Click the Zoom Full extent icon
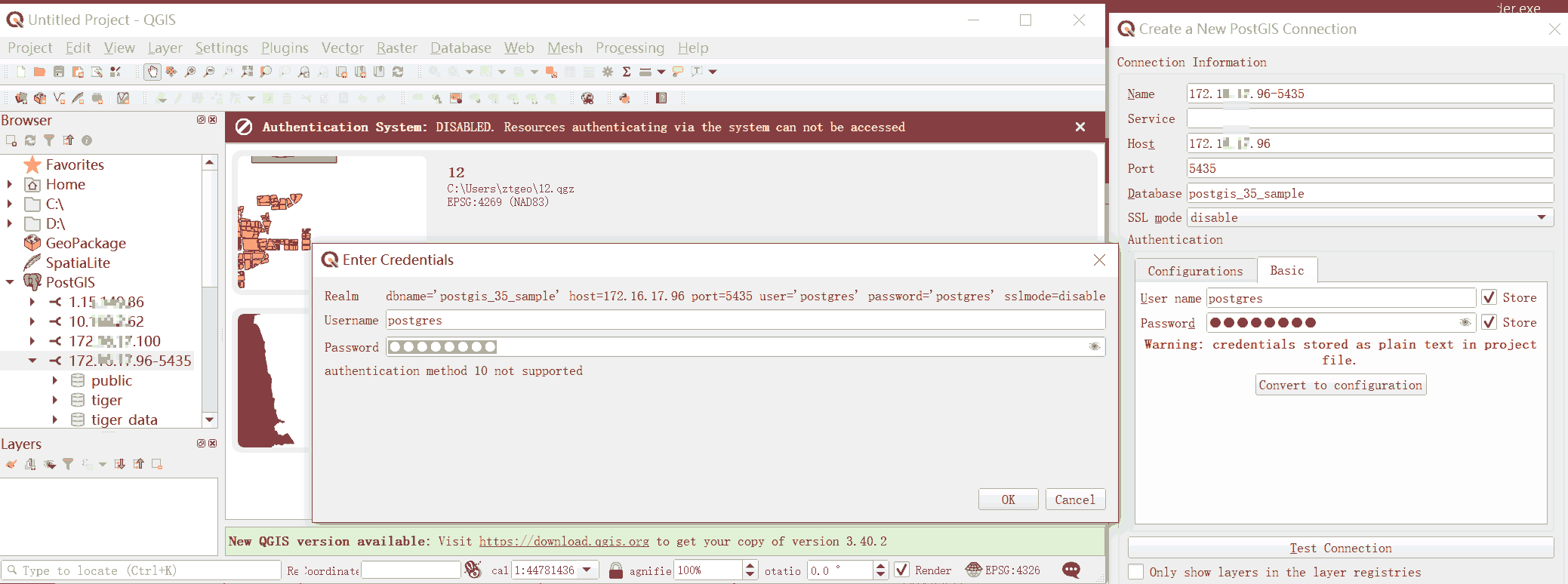1568x584 pixels. (247, 72)
